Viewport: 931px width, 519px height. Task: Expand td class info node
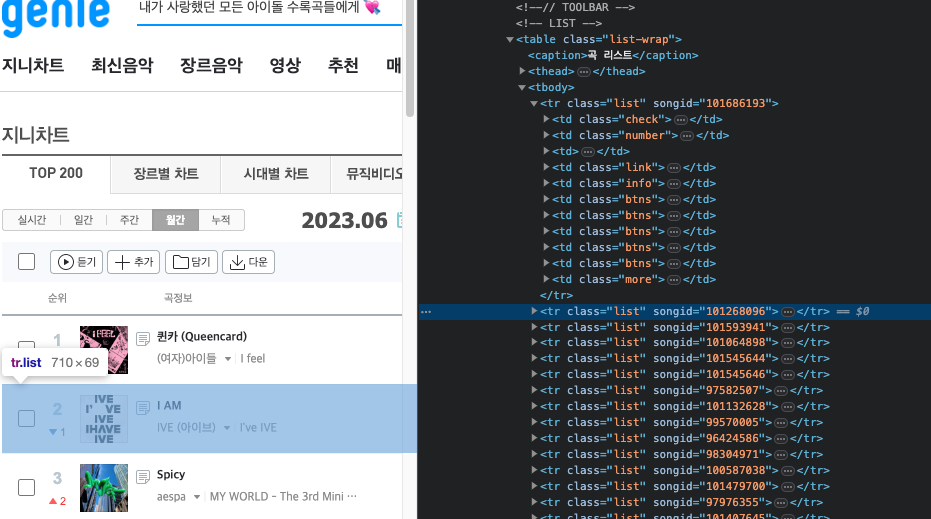546,183
